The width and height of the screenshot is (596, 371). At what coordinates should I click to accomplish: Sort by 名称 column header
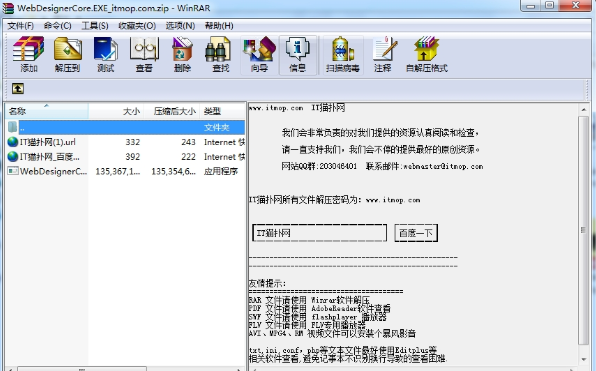click(47, 111)
